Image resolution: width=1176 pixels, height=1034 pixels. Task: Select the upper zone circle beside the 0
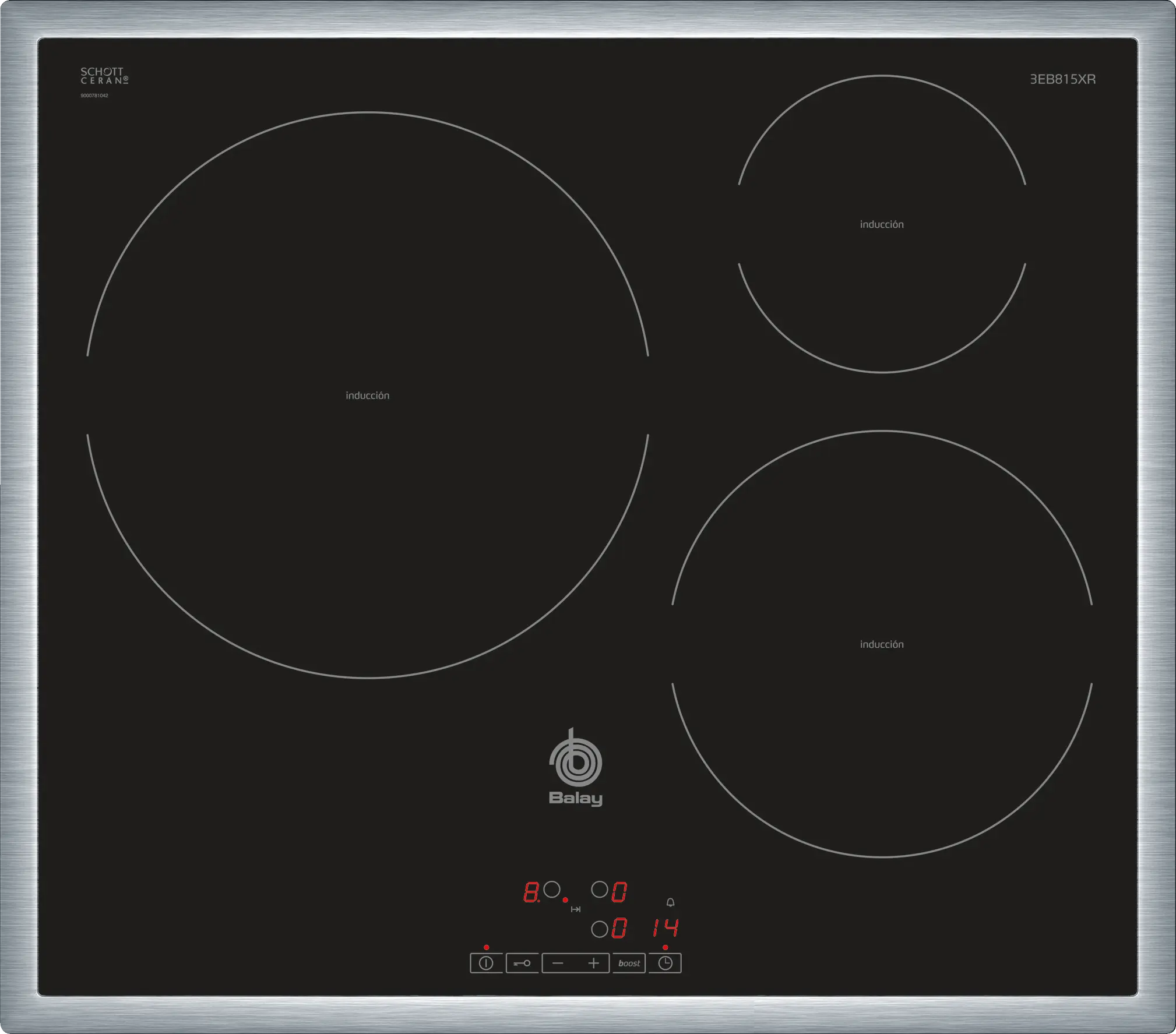600,890
